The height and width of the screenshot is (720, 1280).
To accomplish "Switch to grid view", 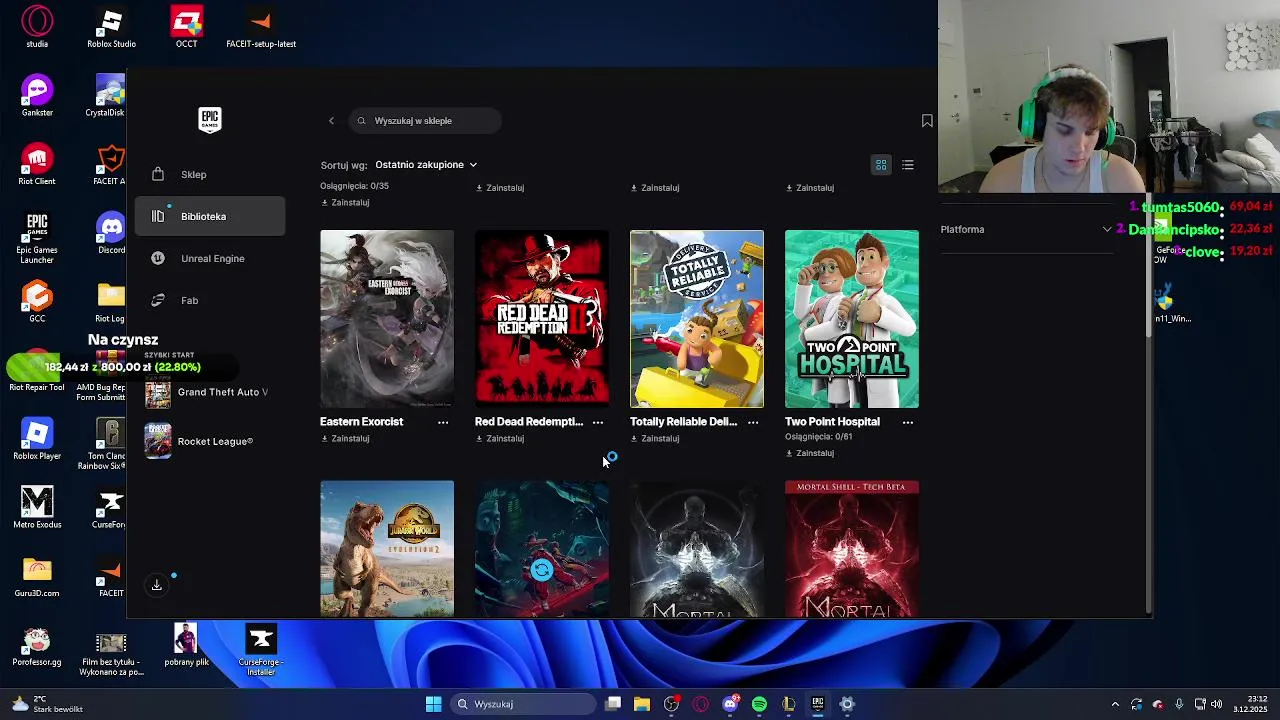I will (x=881, y=165).
